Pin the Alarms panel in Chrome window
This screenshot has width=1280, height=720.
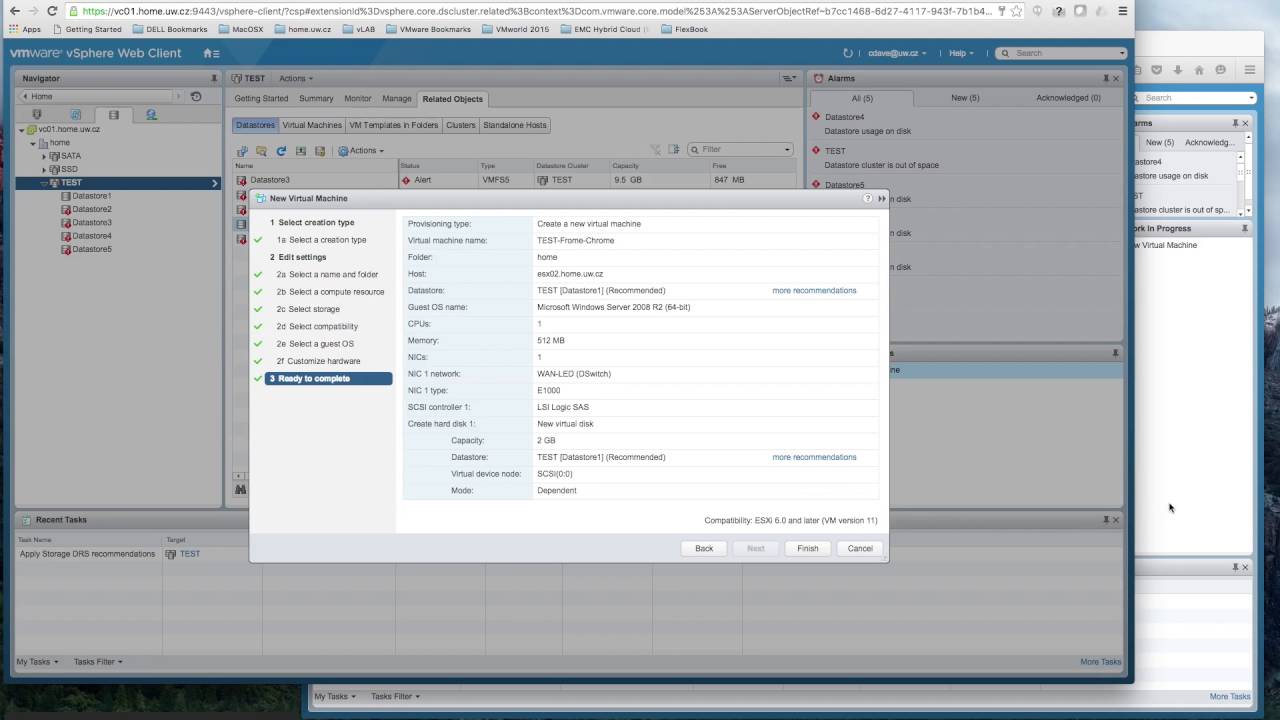pyautogui.click(x=1106, y=78)
